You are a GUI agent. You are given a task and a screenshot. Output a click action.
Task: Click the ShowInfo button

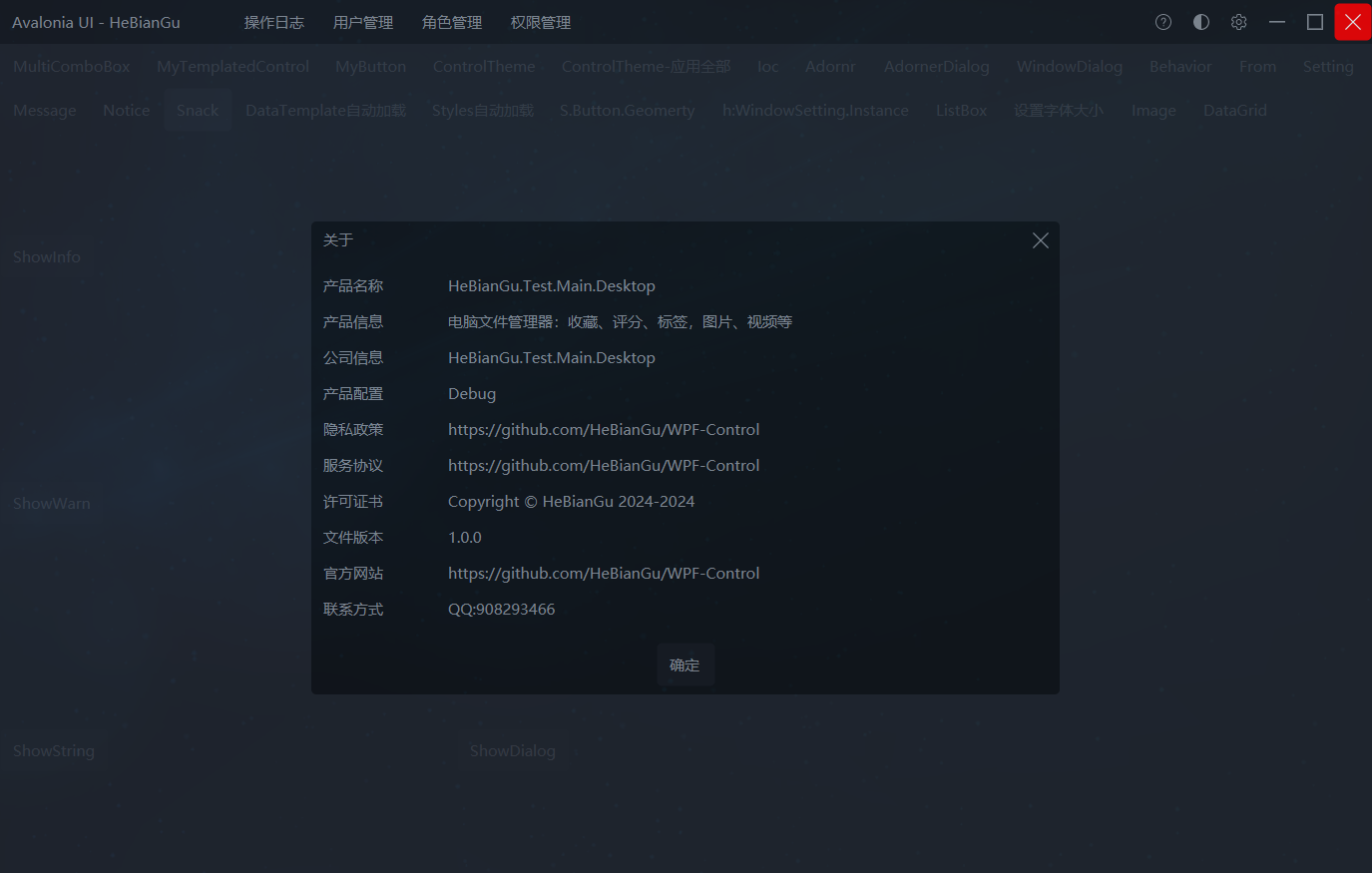[x=47, y=257]
